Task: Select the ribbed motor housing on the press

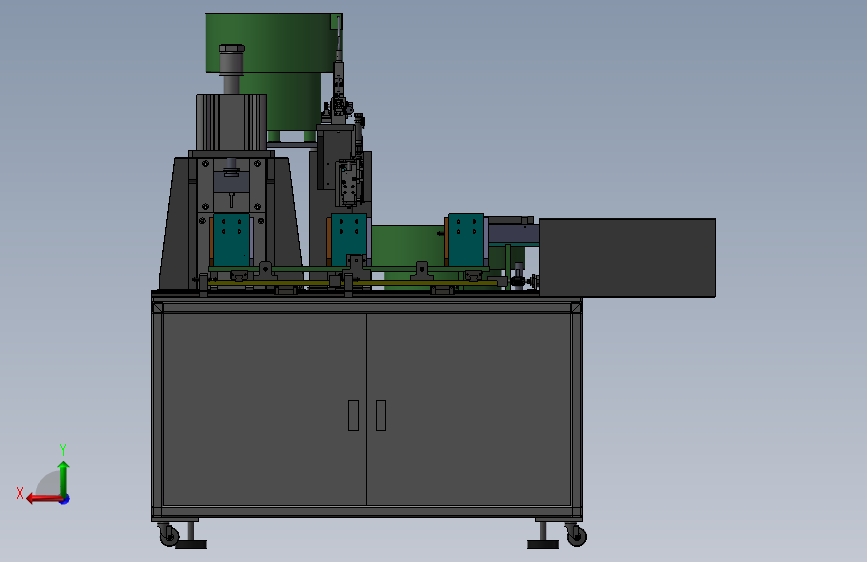Action: point(231,122)
